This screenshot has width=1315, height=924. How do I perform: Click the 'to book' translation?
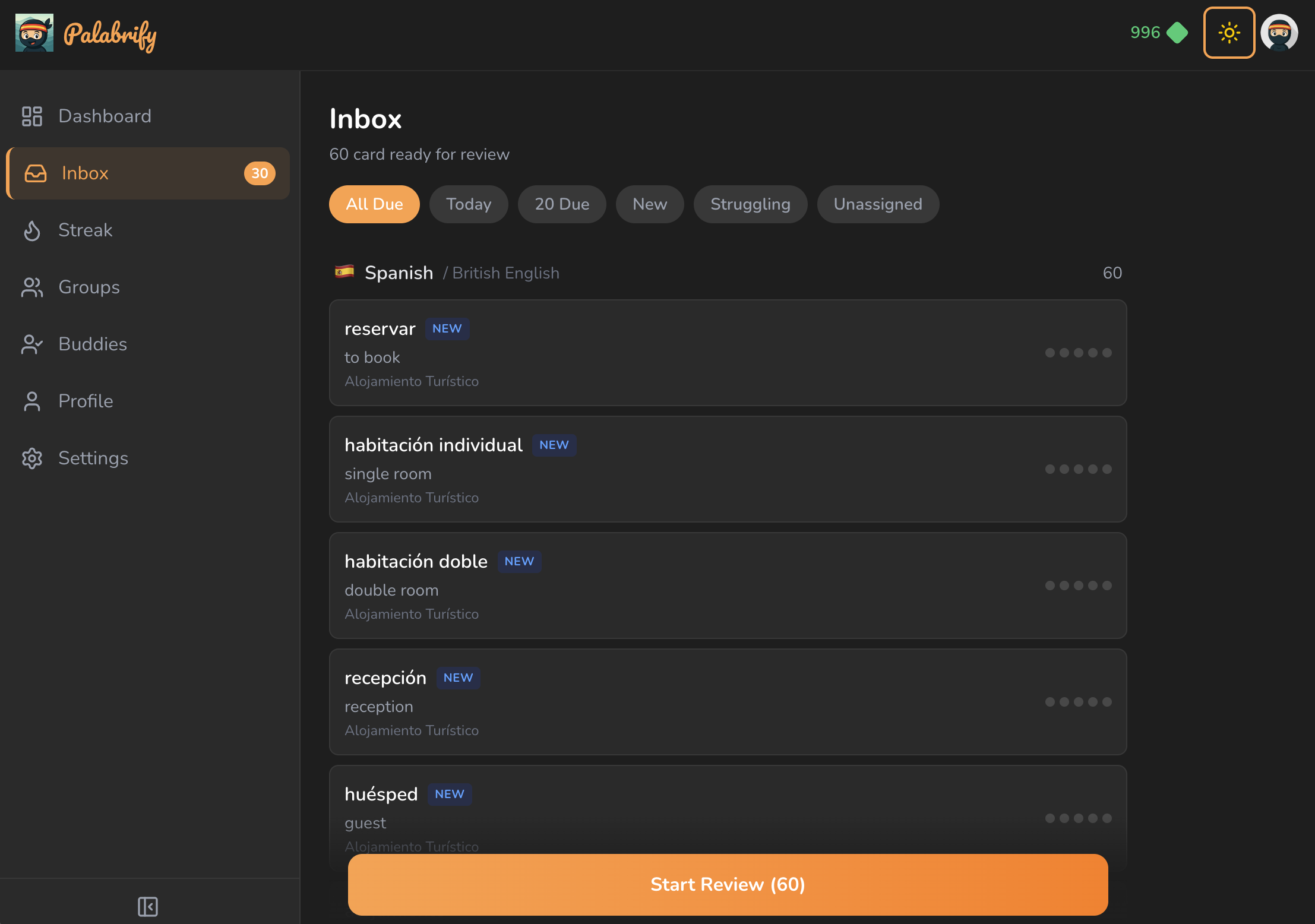tap(372, 357)
